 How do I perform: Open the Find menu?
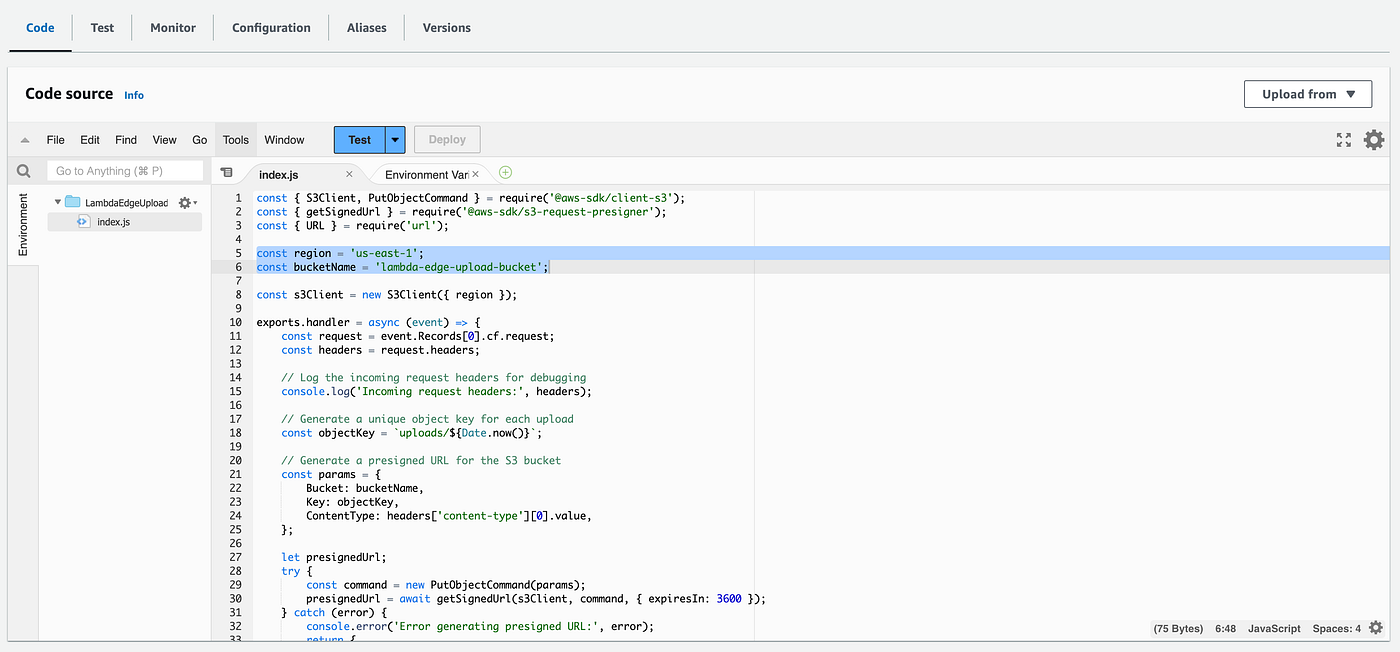[126, 140]
